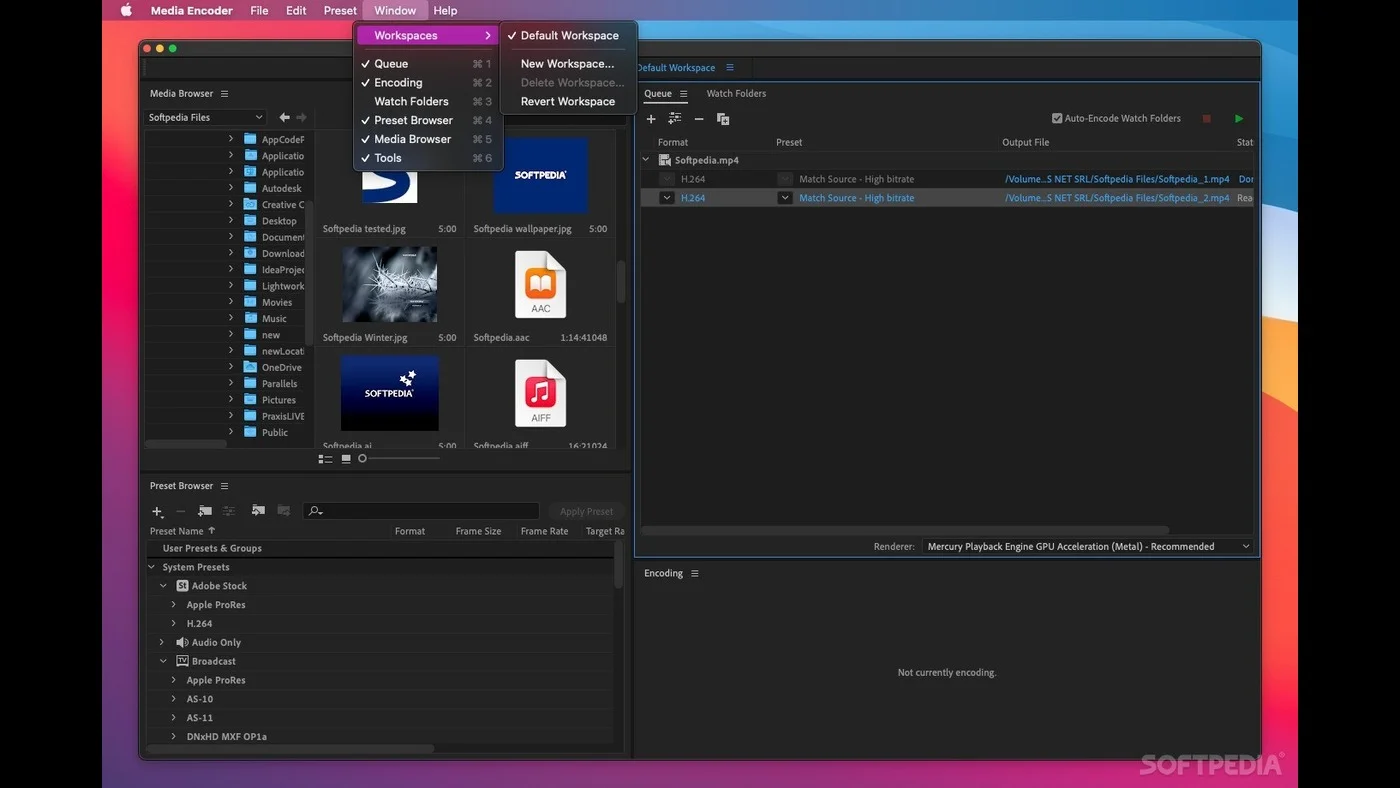Open the Encoding panel menu icon
Viewport: 1400px width, 788px height.
(695, 573)
